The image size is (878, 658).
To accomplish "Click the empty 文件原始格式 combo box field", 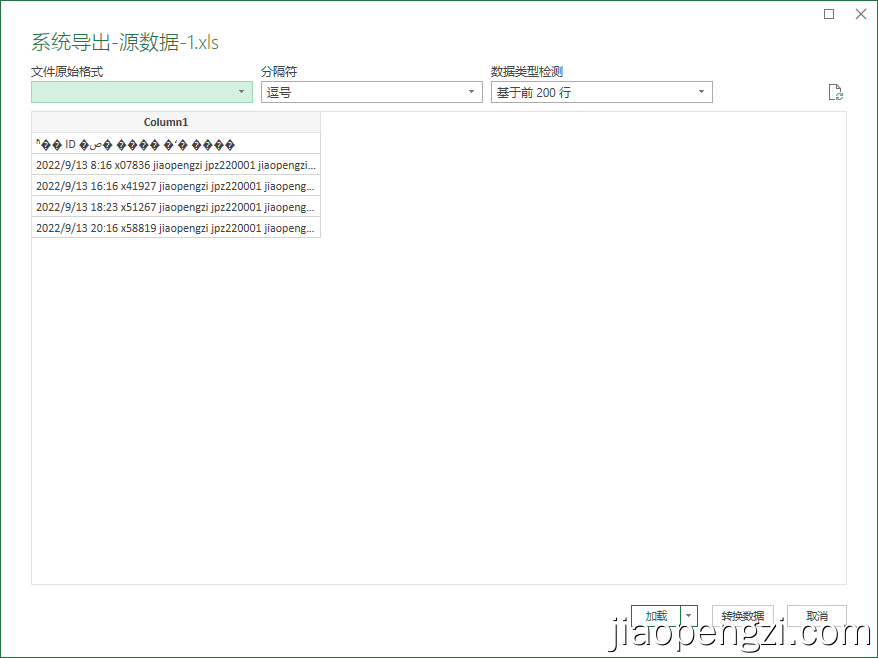I will pos(130,91).
